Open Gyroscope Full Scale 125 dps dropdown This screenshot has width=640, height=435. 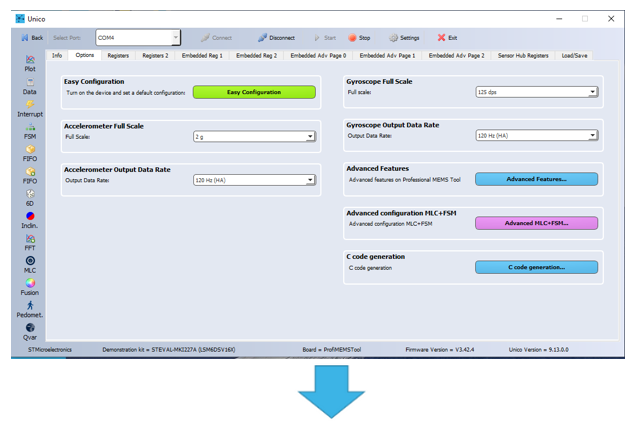pos(537,92)
